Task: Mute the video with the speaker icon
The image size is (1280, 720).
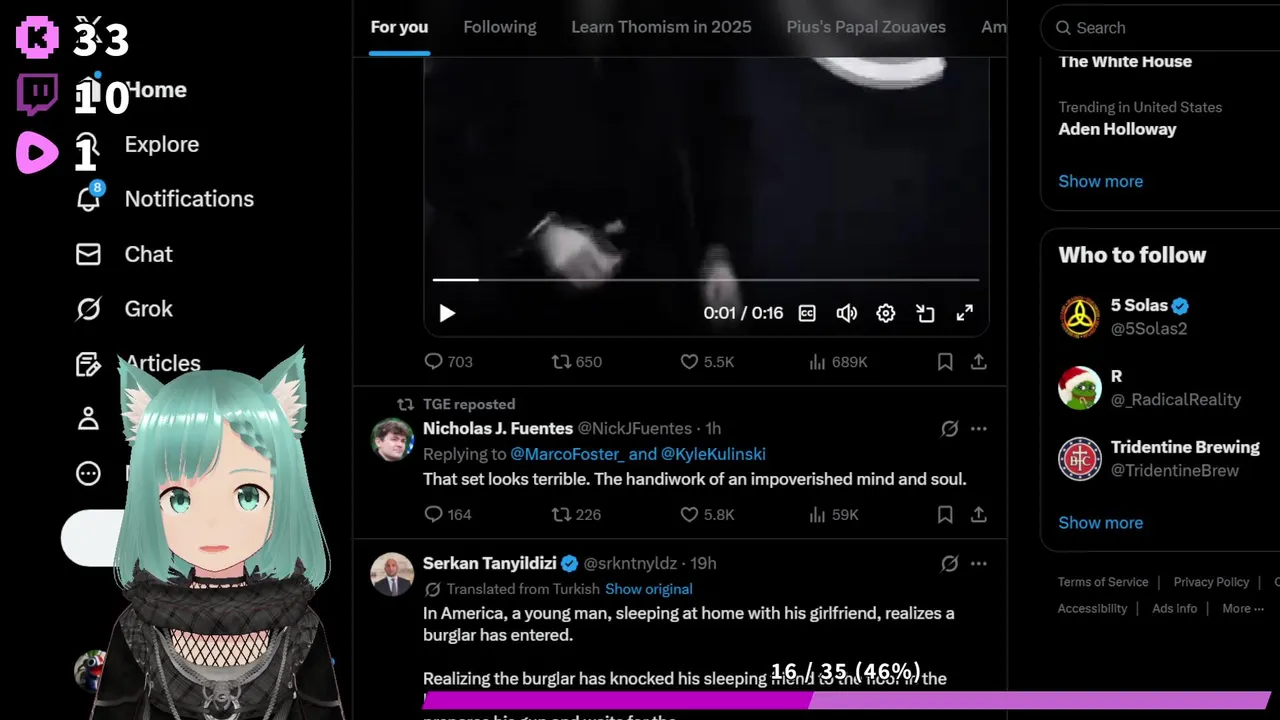Action: click(x=846, y=313)
